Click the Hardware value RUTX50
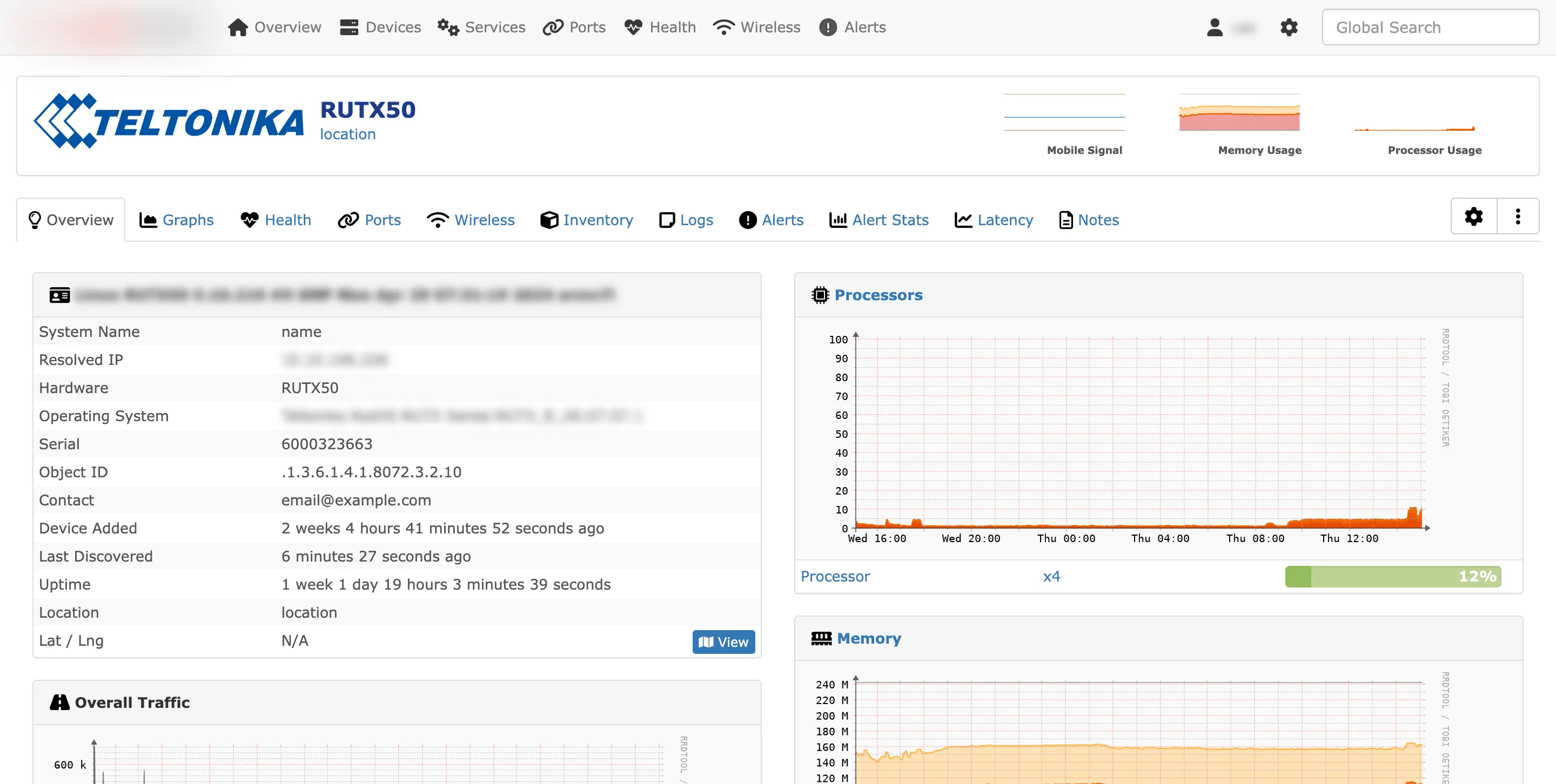1556x784 pixels. coord(310,388)
